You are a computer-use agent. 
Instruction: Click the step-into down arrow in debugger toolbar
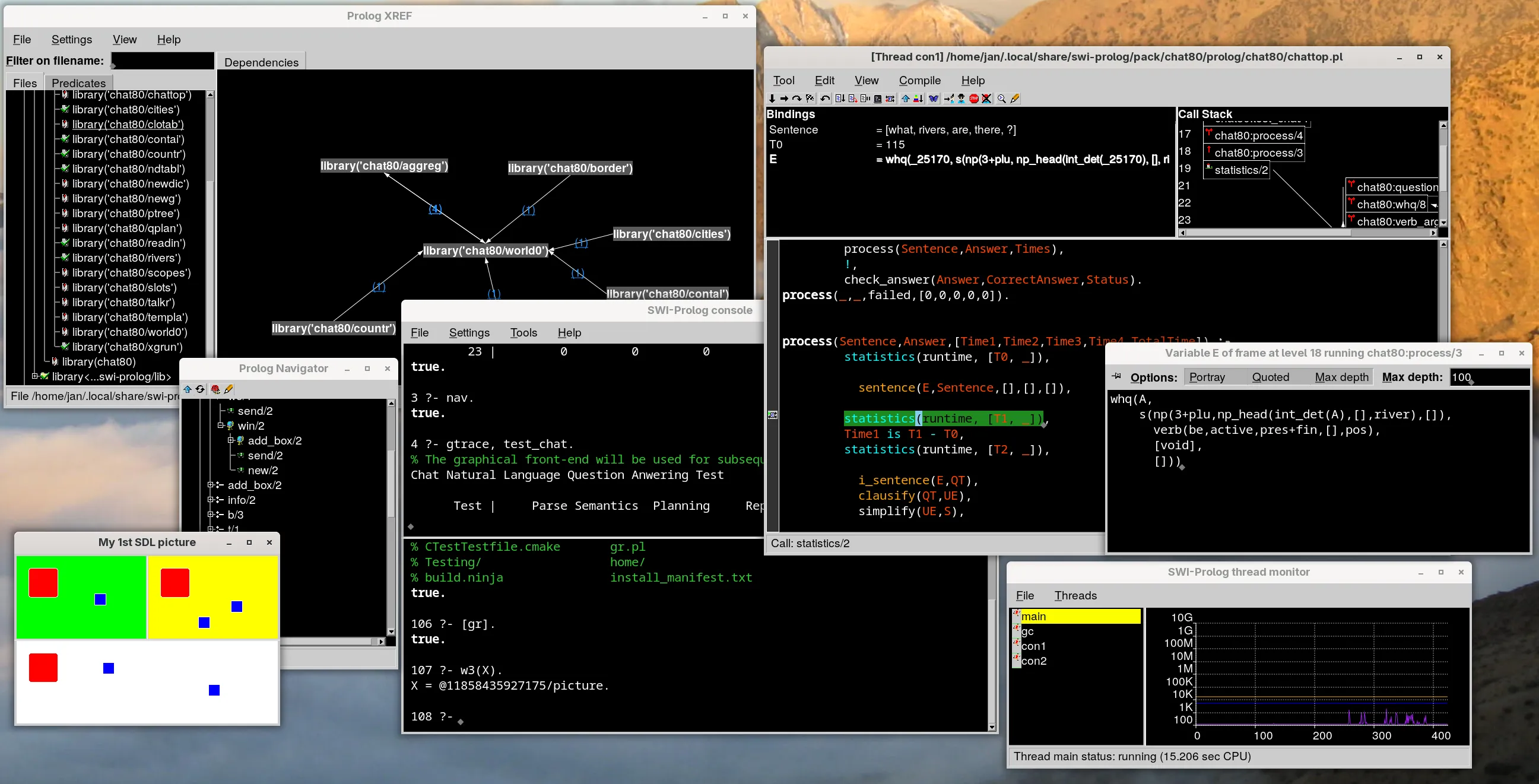773,99
